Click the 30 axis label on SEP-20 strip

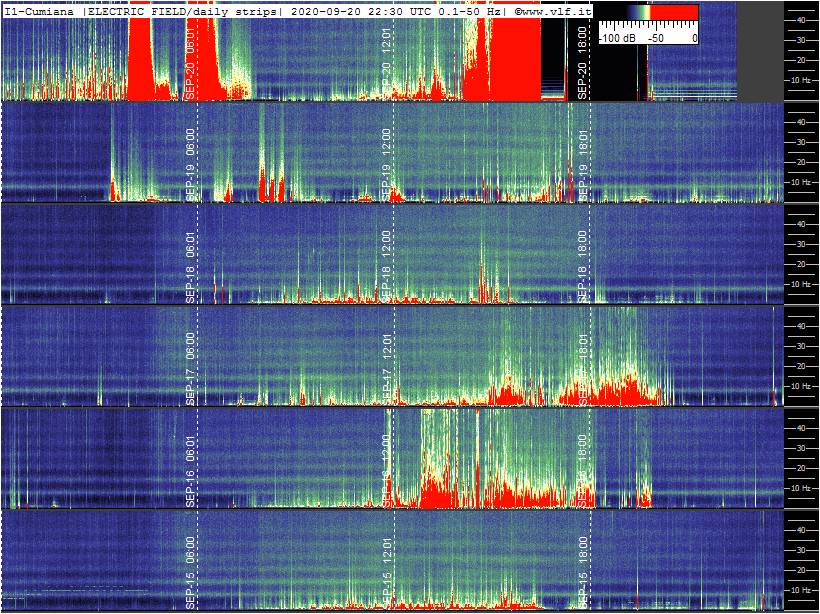800,40
